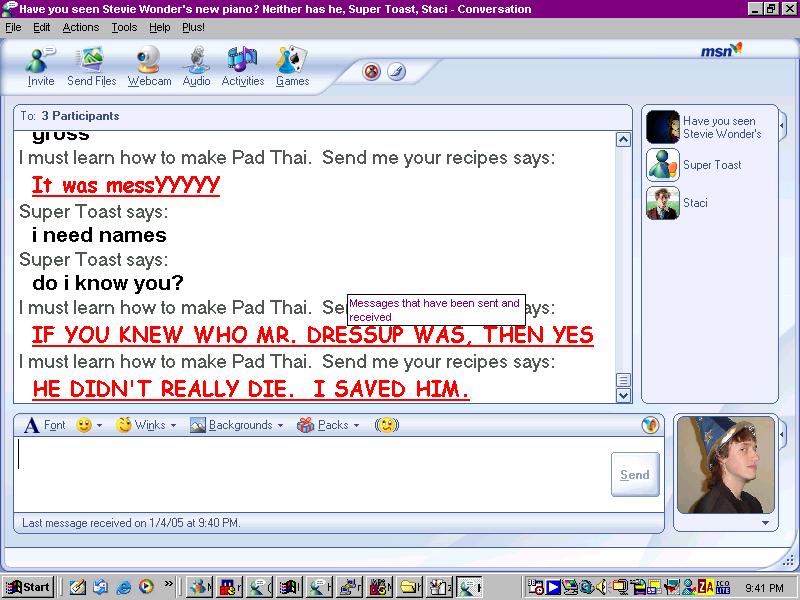
Task: Click the "3 Participants" text
Action: [80, 116]
